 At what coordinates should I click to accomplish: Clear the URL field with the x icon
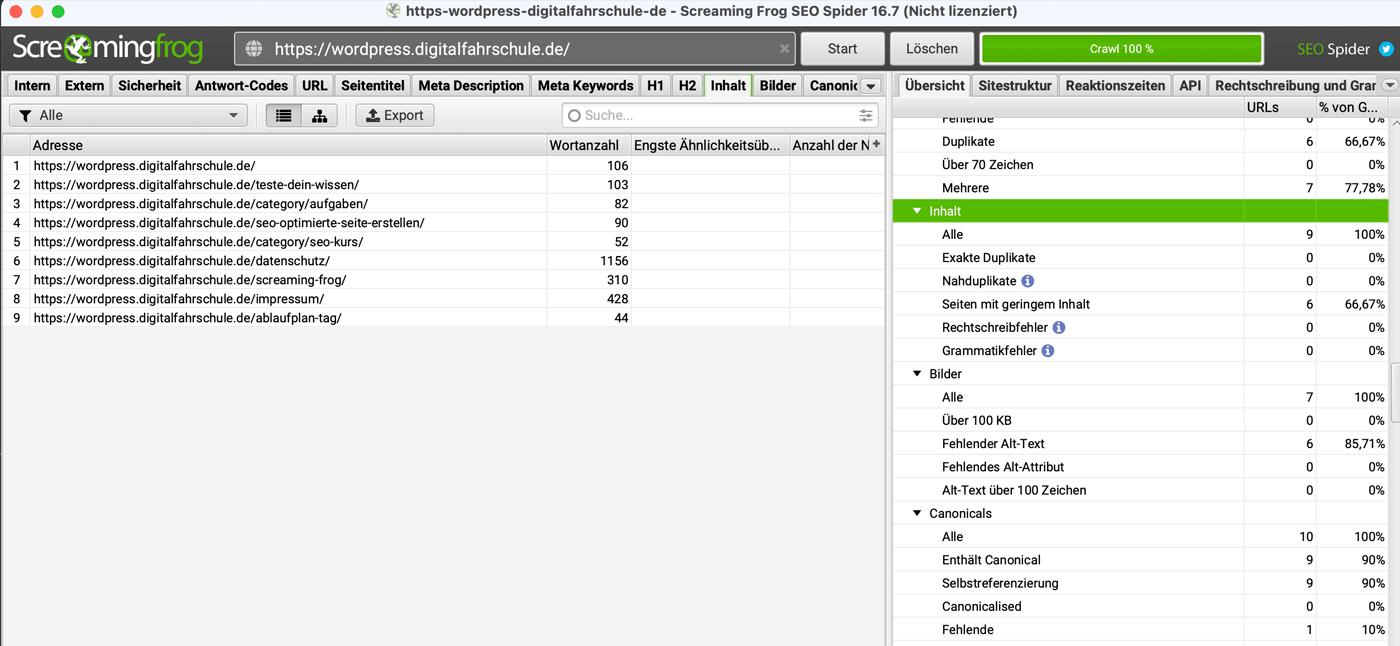coord(784,48)
